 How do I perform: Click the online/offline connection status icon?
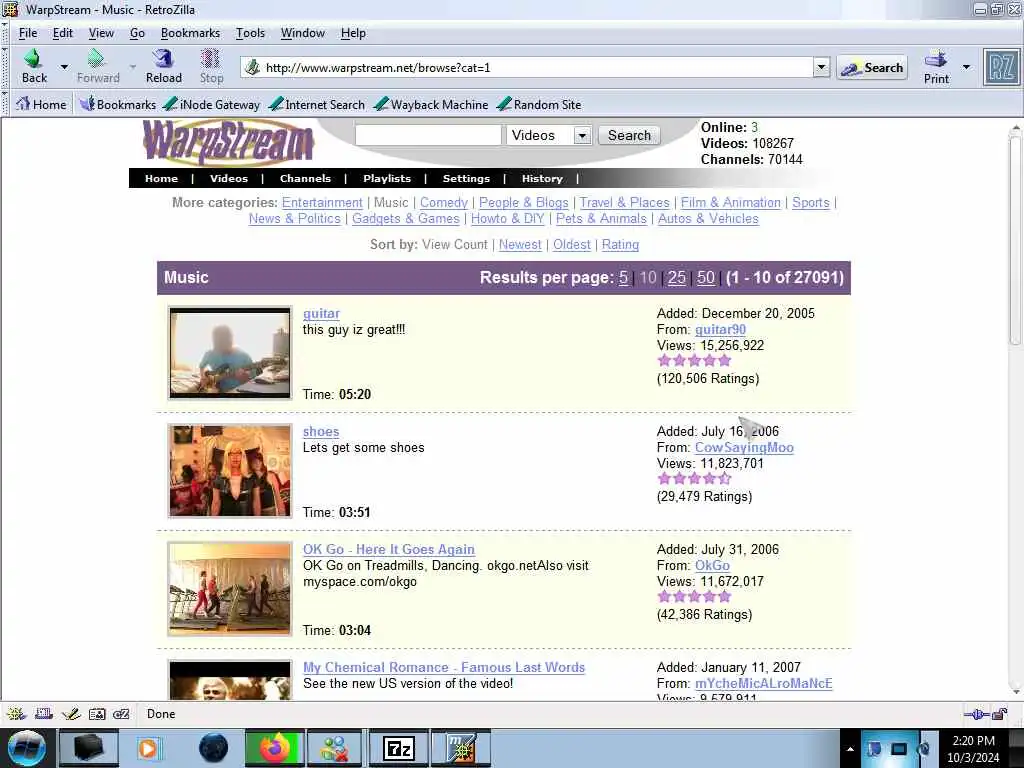click(977, 714)
